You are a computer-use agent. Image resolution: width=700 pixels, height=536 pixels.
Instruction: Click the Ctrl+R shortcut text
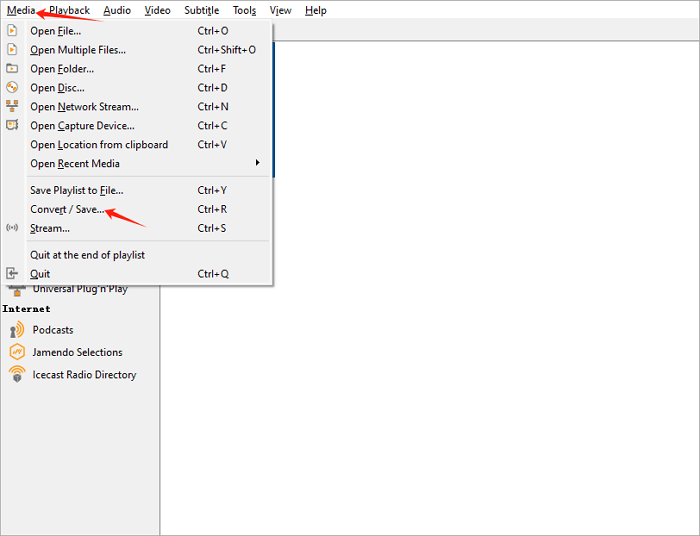coord(212,209)
